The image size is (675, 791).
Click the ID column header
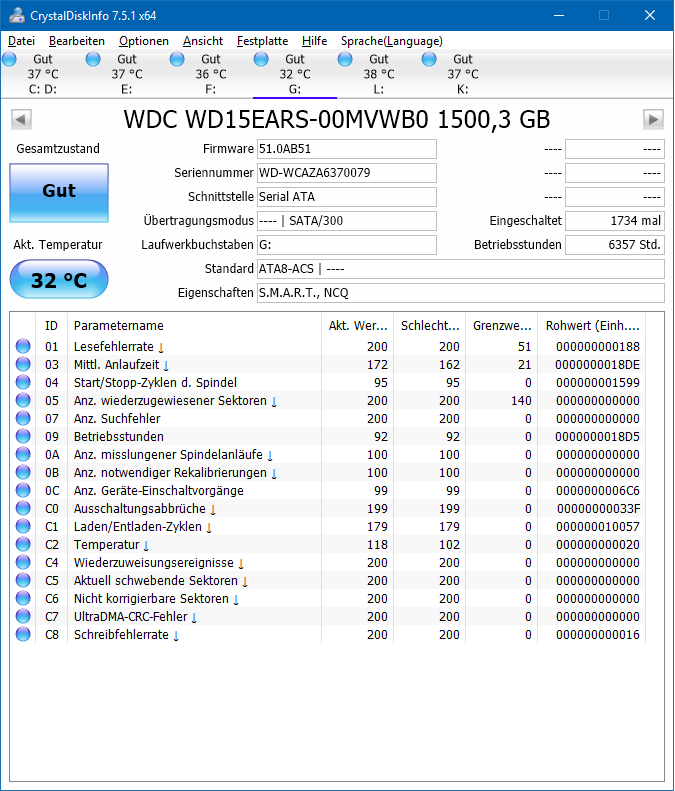click(51, 325)
